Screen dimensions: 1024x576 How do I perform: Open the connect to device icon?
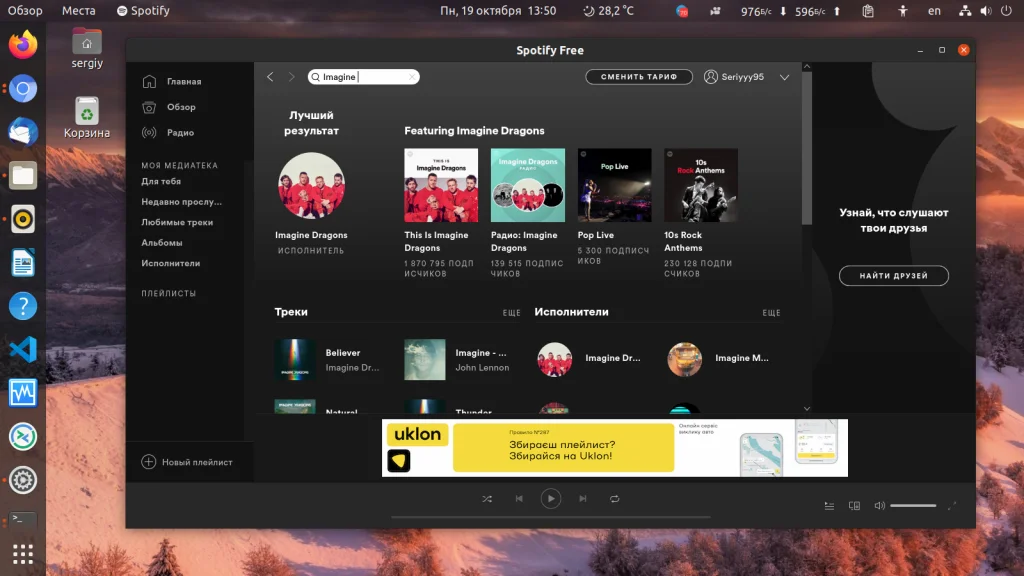point(854,505)
